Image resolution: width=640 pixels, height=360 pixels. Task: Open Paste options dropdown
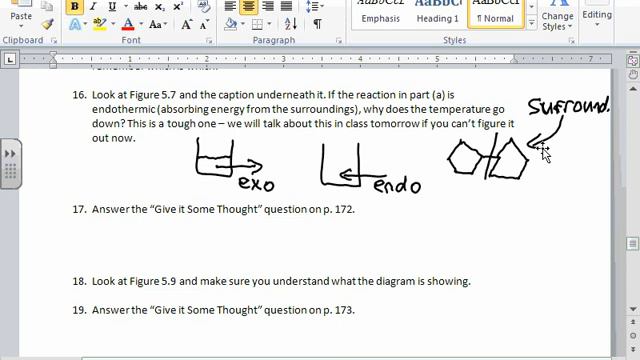click(21, 27)
